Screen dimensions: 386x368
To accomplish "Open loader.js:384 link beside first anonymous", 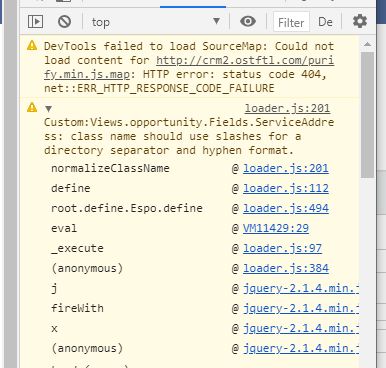I will (286, 268).
